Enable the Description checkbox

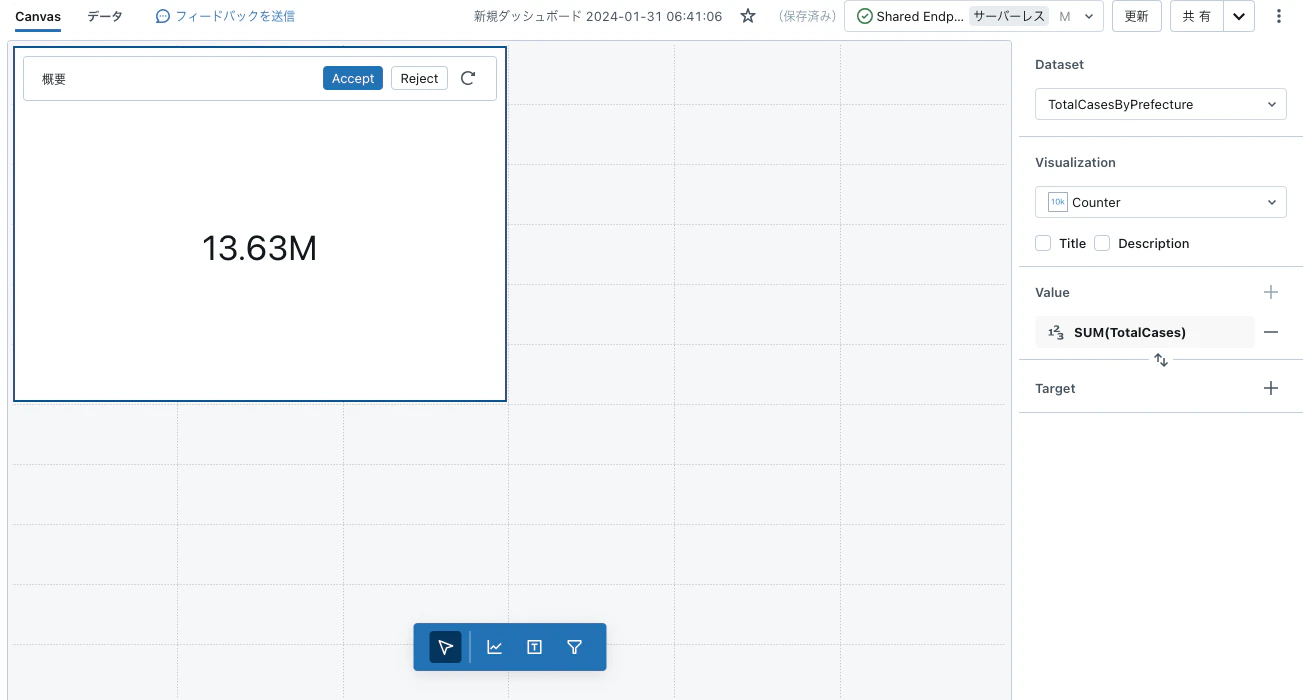[1102, 243]
